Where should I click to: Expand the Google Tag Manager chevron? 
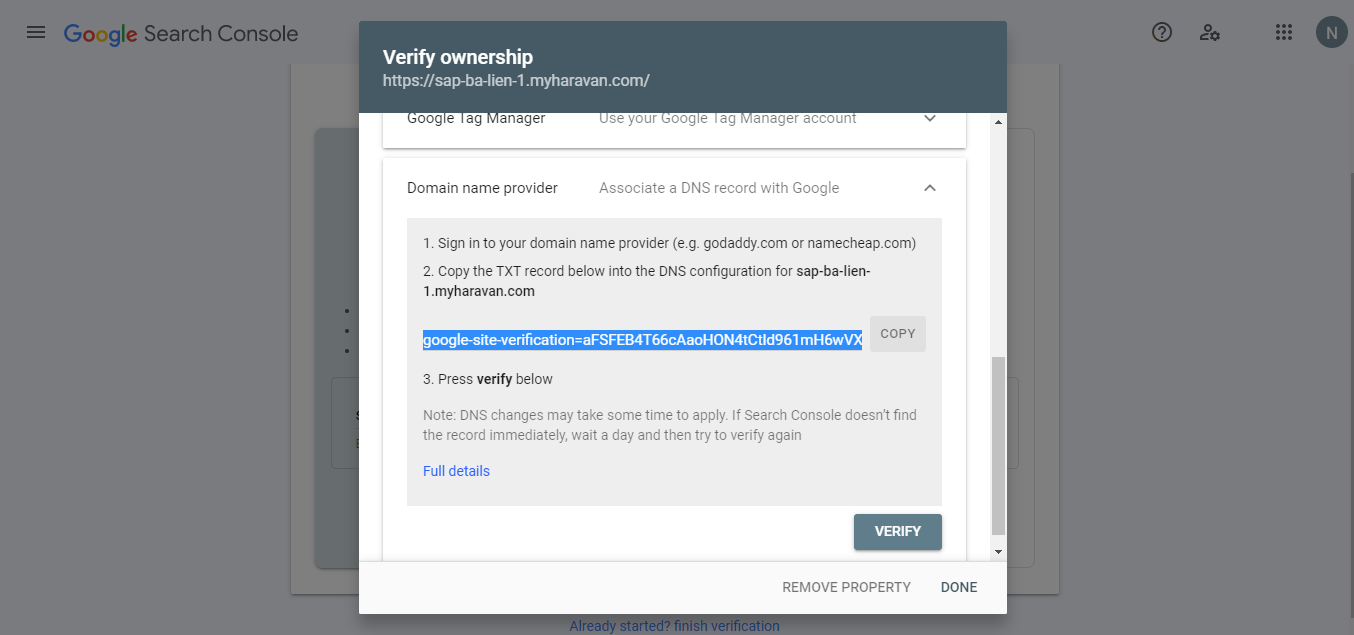[x=930, y=118]
